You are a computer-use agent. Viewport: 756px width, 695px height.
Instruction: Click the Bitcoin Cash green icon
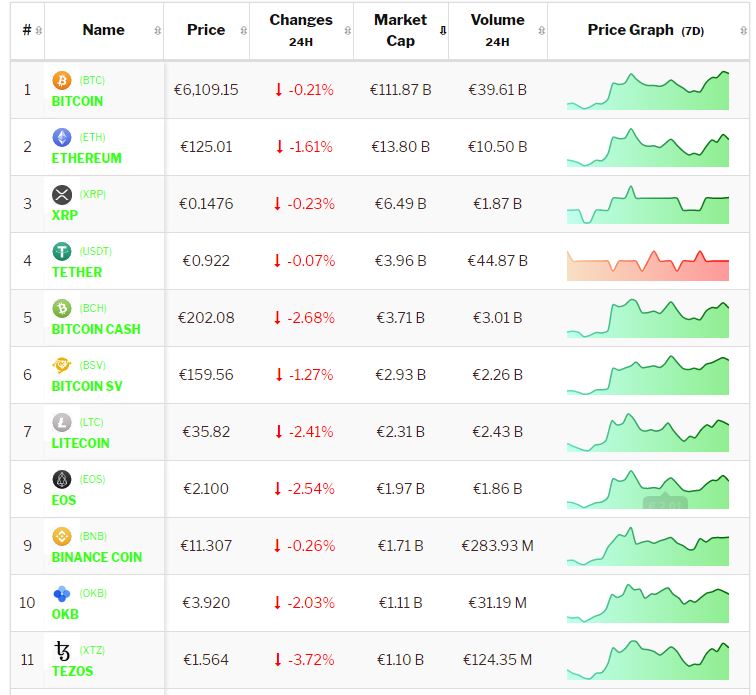62,308
